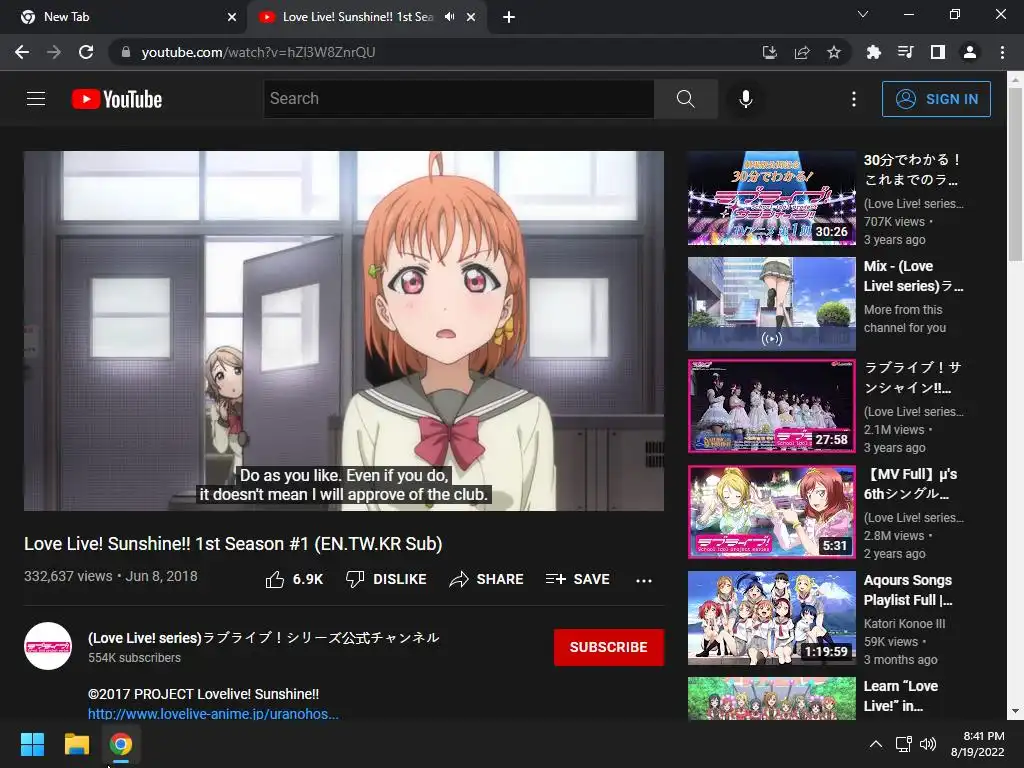Select the Love Live! Sunshine!! tab
Screen dimensions: 1024x768
click(358, 17)
